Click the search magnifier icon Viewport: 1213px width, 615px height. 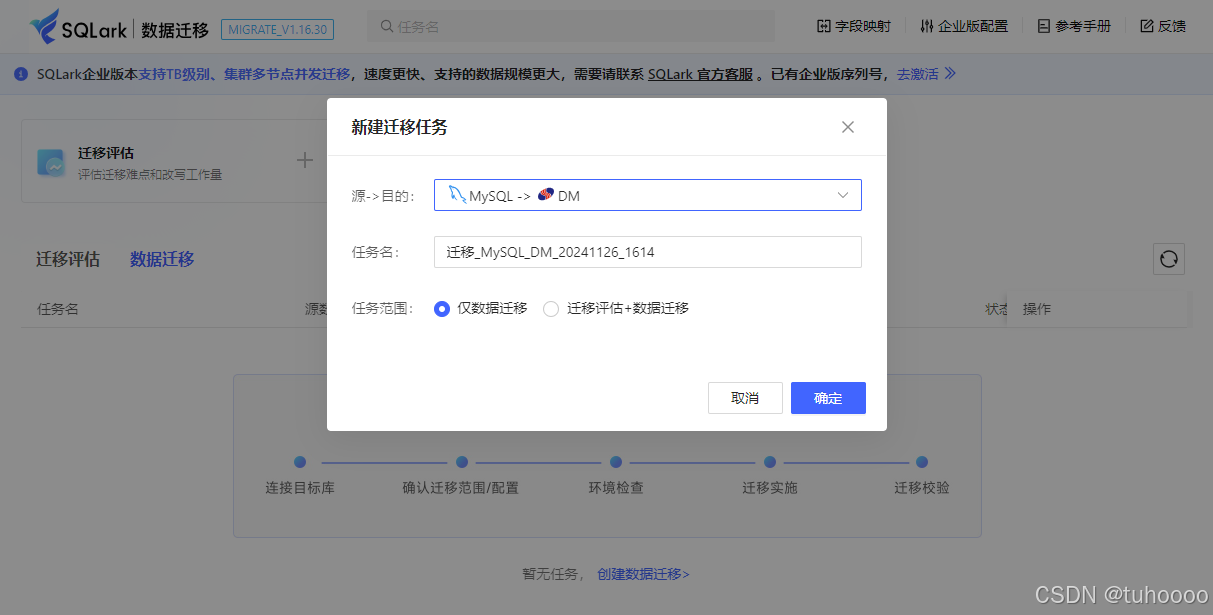386,27
